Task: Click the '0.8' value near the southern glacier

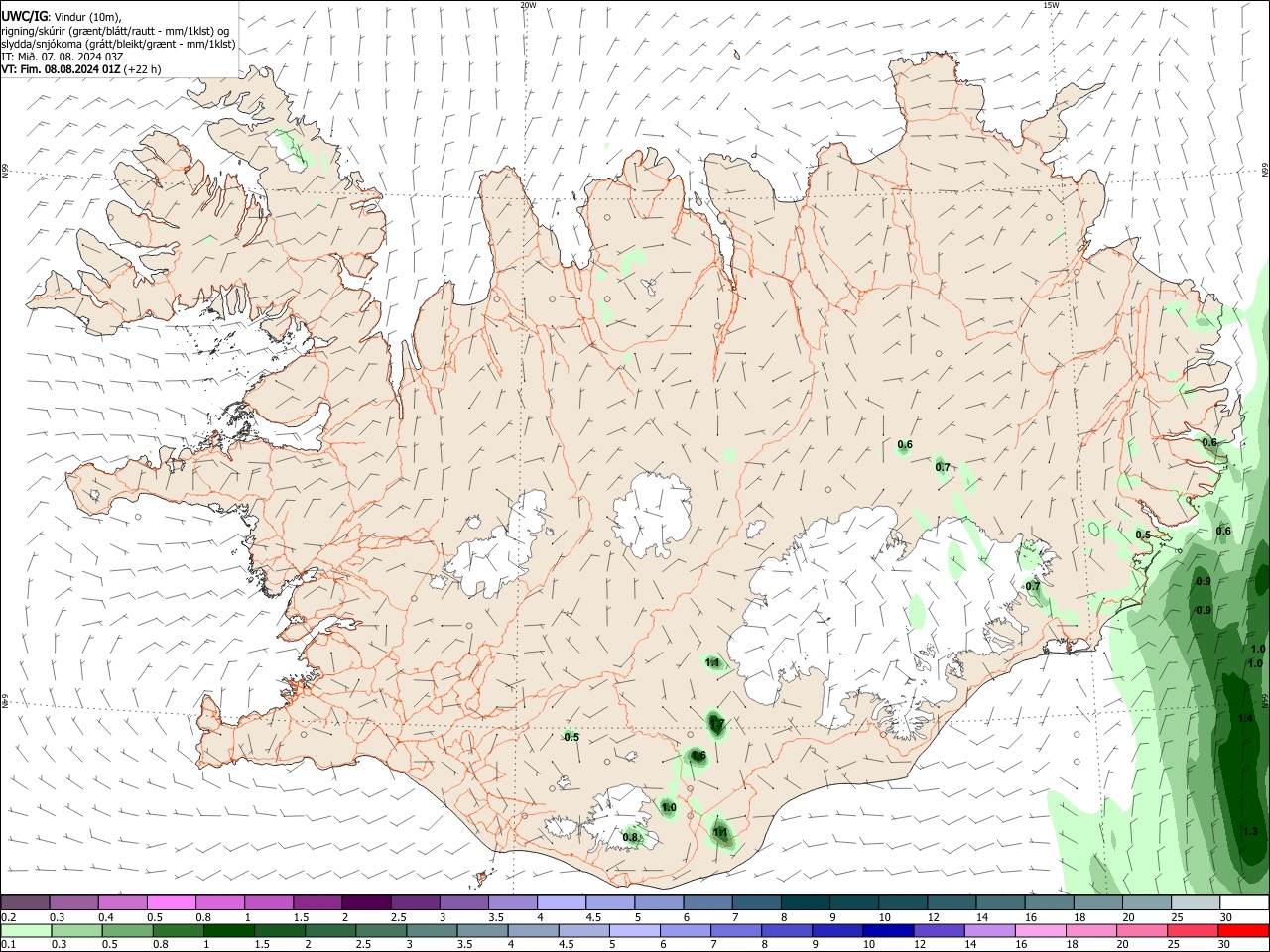Action: (x=630, y=838)
